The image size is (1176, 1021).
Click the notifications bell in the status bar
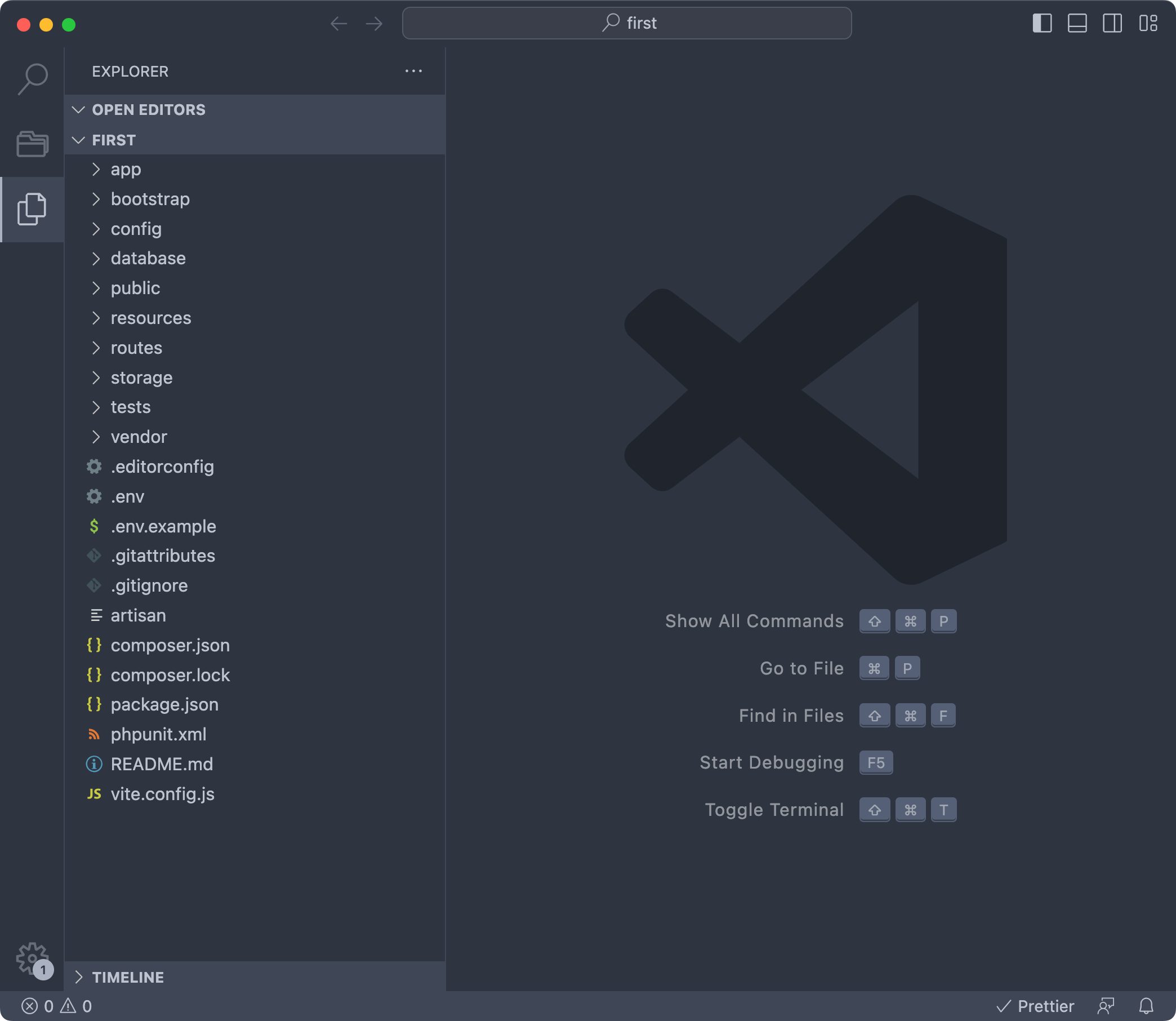pos(1146,1006)
